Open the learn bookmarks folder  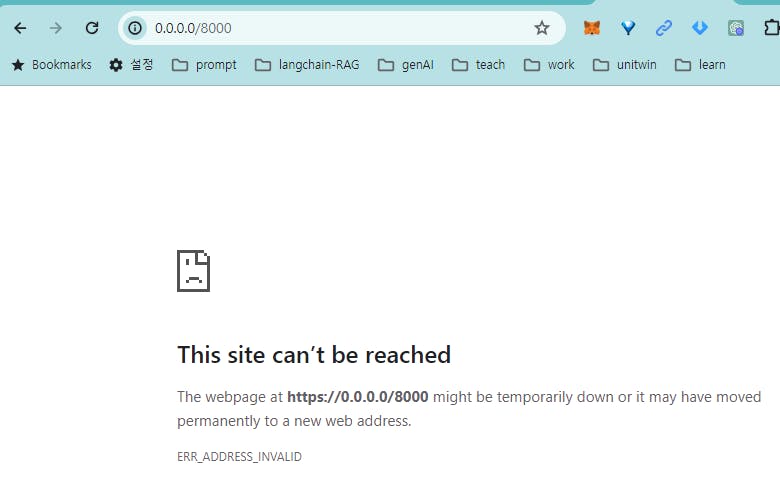[700, 65]
